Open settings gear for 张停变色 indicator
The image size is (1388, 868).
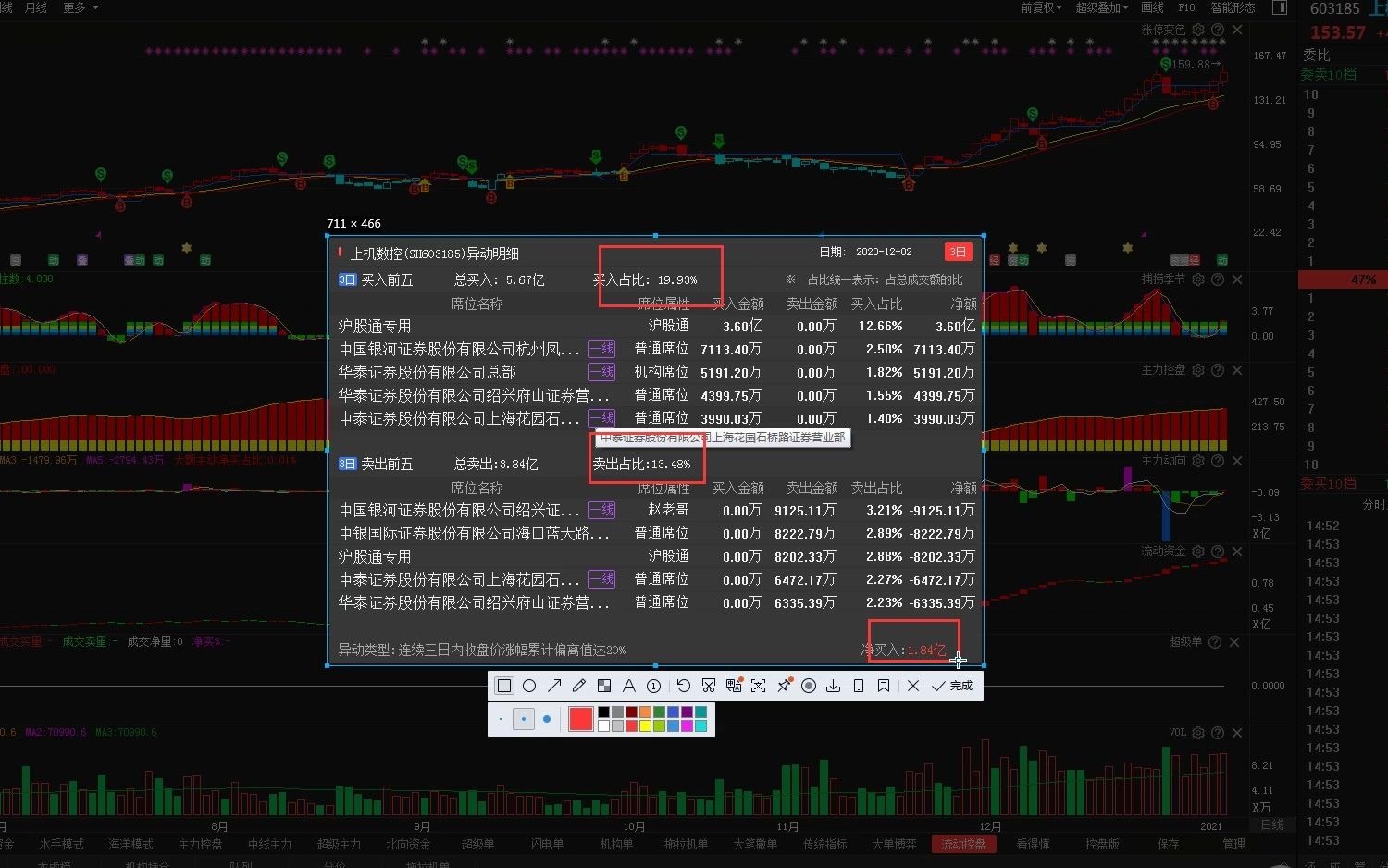click(1199, 31)
